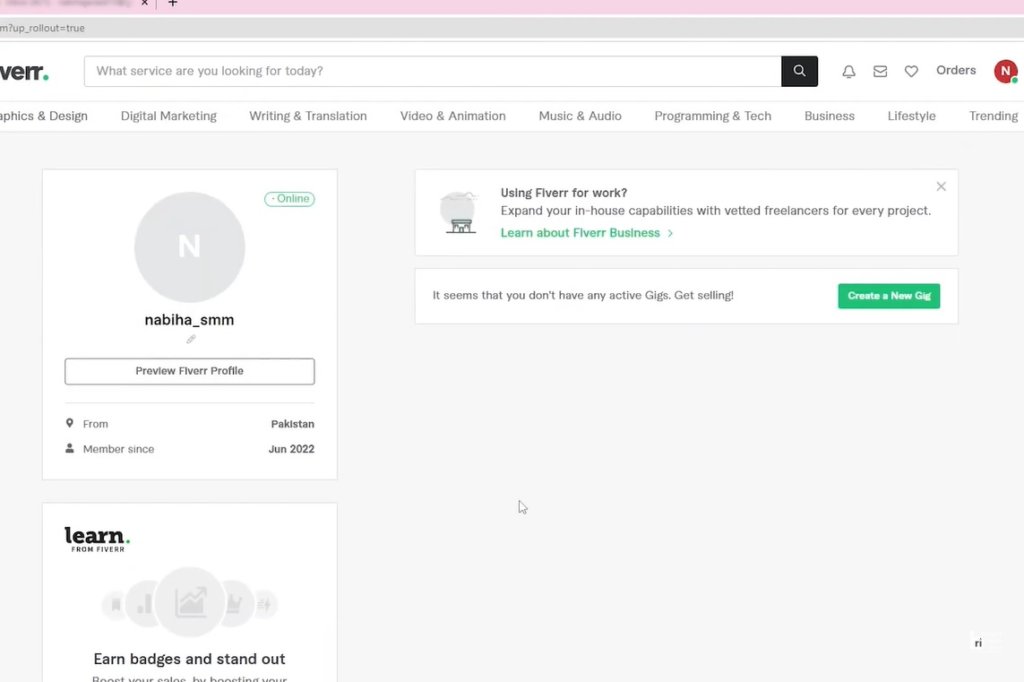Check messages using the envelope icon
1024x682 pixels.
click(879, 71)
